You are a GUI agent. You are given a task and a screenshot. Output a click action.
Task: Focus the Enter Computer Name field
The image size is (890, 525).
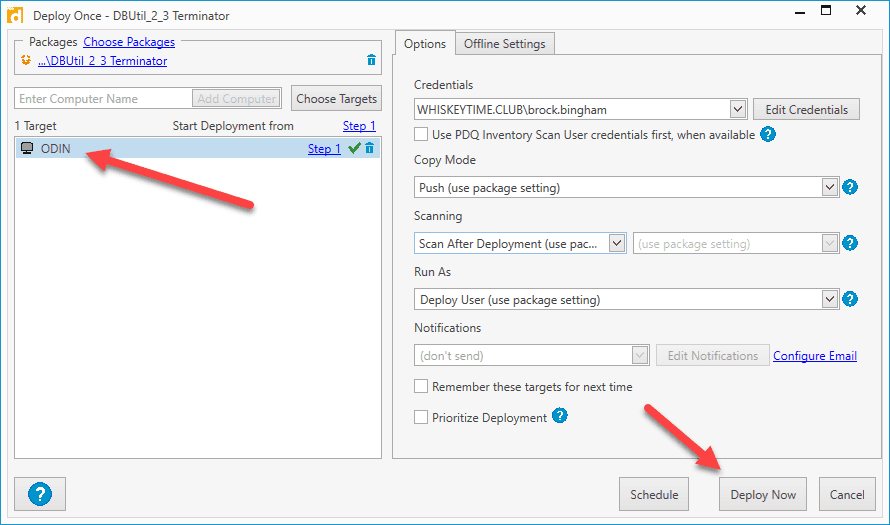click(103, 99)
